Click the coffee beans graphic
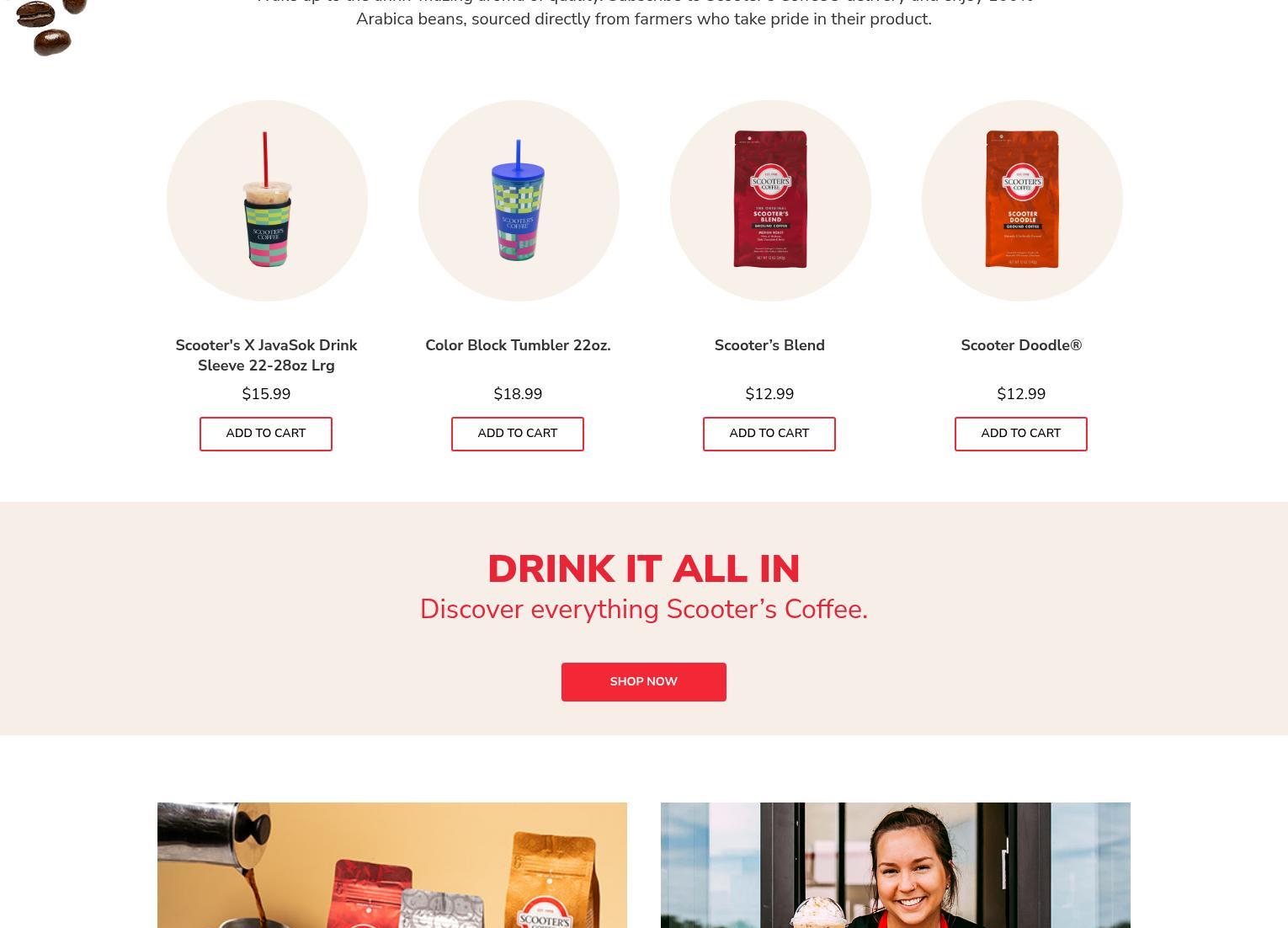The width and height of the screenshot is (1288, 928). 51,27
